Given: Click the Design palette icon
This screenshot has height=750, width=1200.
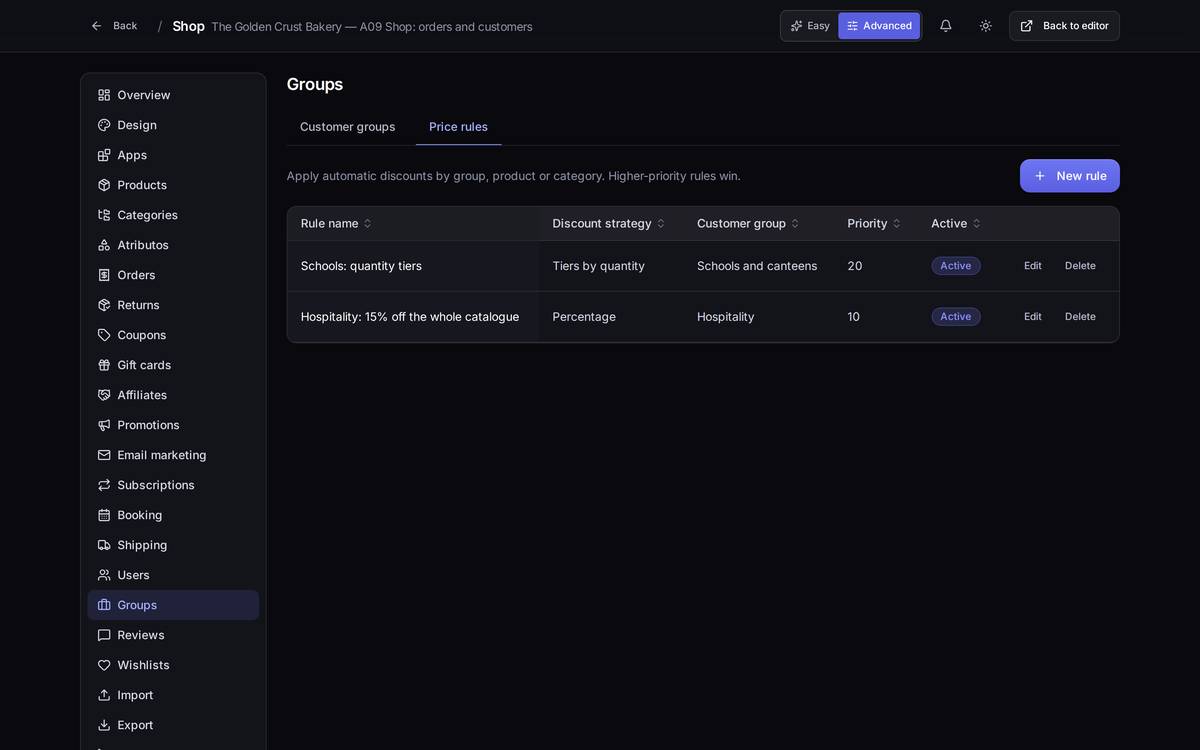Looking at the screenshot, I should pos(104,125).
